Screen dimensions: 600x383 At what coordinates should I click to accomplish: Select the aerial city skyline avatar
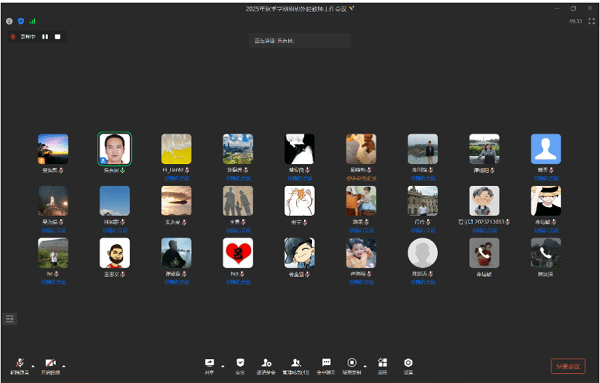(x=238, y=149)
